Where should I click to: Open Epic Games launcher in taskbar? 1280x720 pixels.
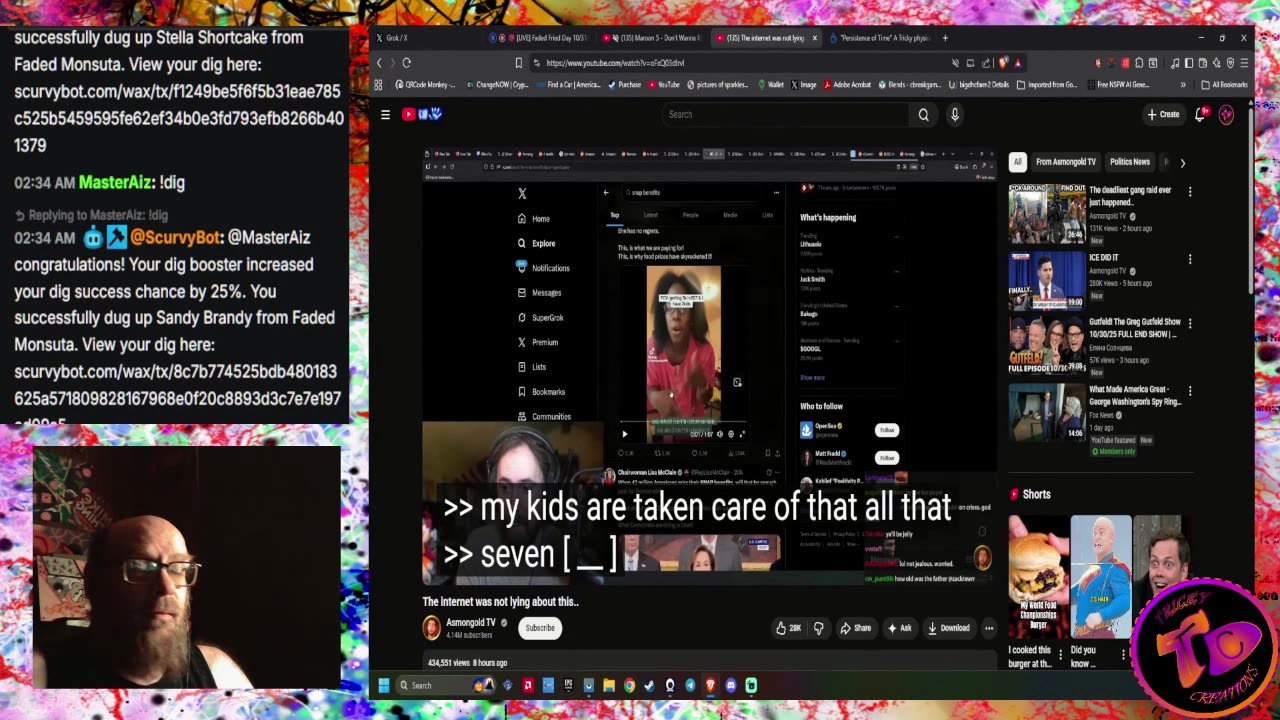point(569,685)
